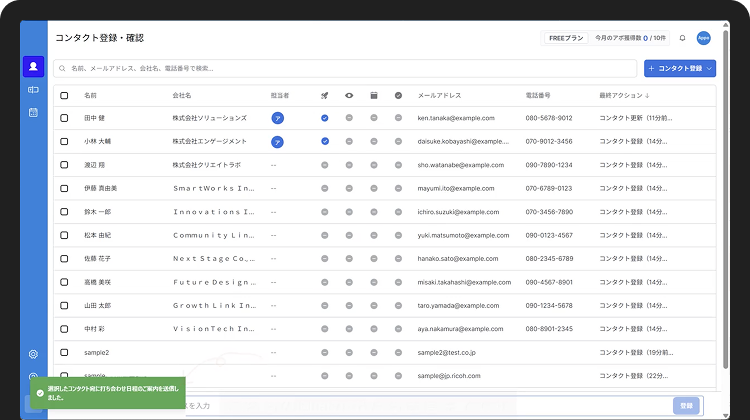
Task: Click the eye column header icon
Action: 349,95
